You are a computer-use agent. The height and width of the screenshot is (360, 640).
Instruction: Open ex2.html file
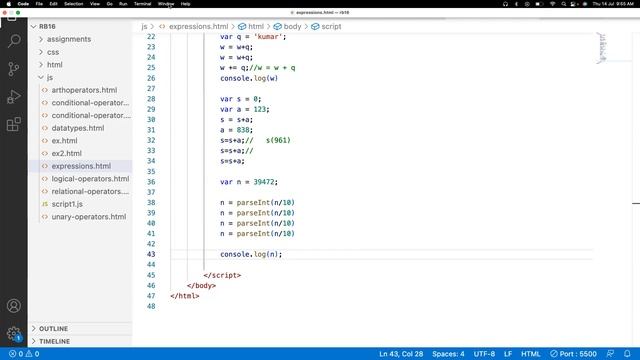[x=66, y=153]
